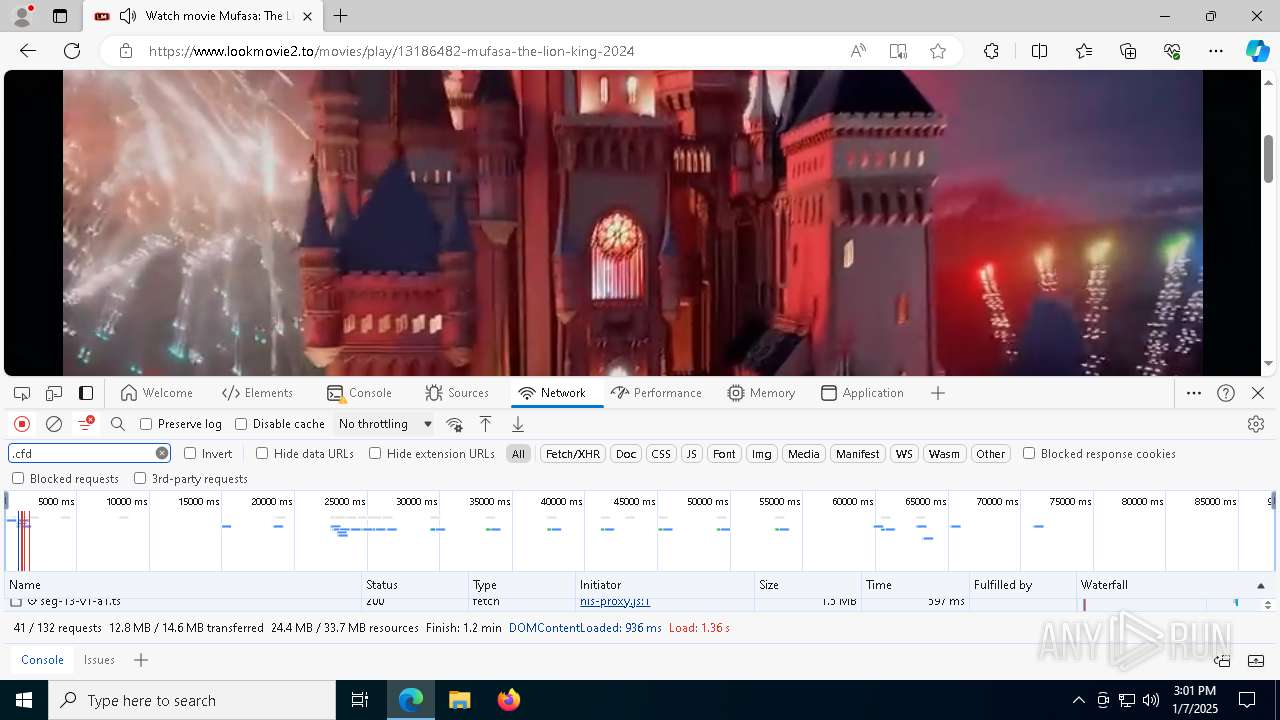Close the DevTools panel
The height and width of the screenshot is (720, 1280).
tap(1258, 393)
